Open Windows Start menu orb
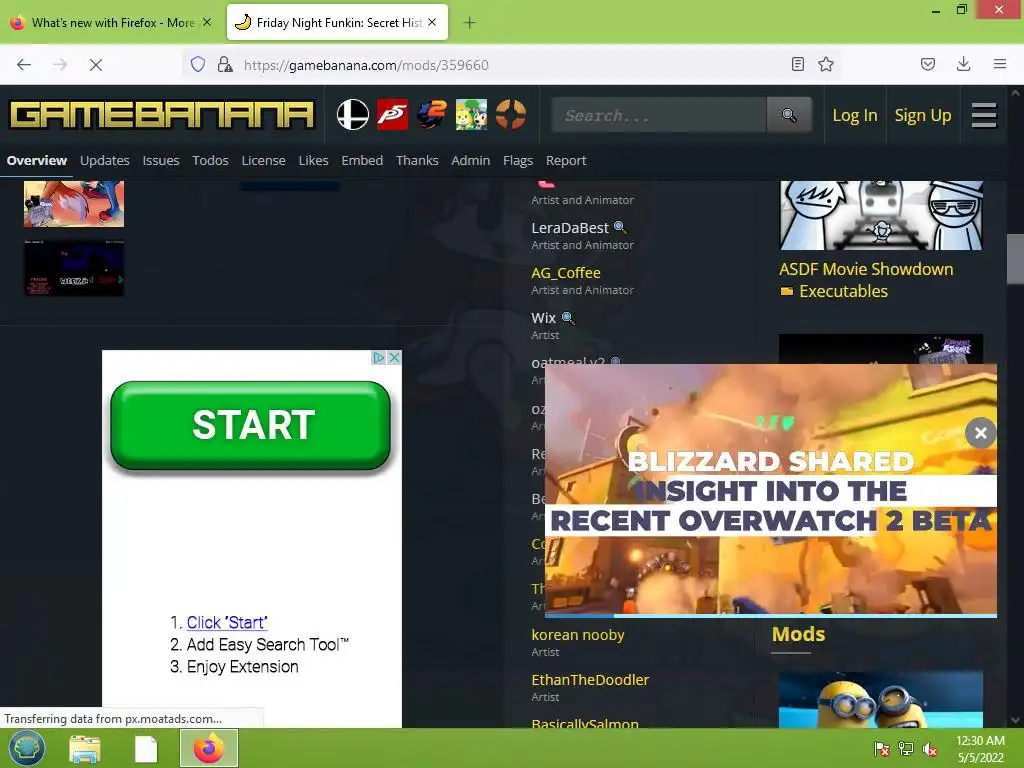Viewport: 1024px width, 768px height. tap(27, 748)
